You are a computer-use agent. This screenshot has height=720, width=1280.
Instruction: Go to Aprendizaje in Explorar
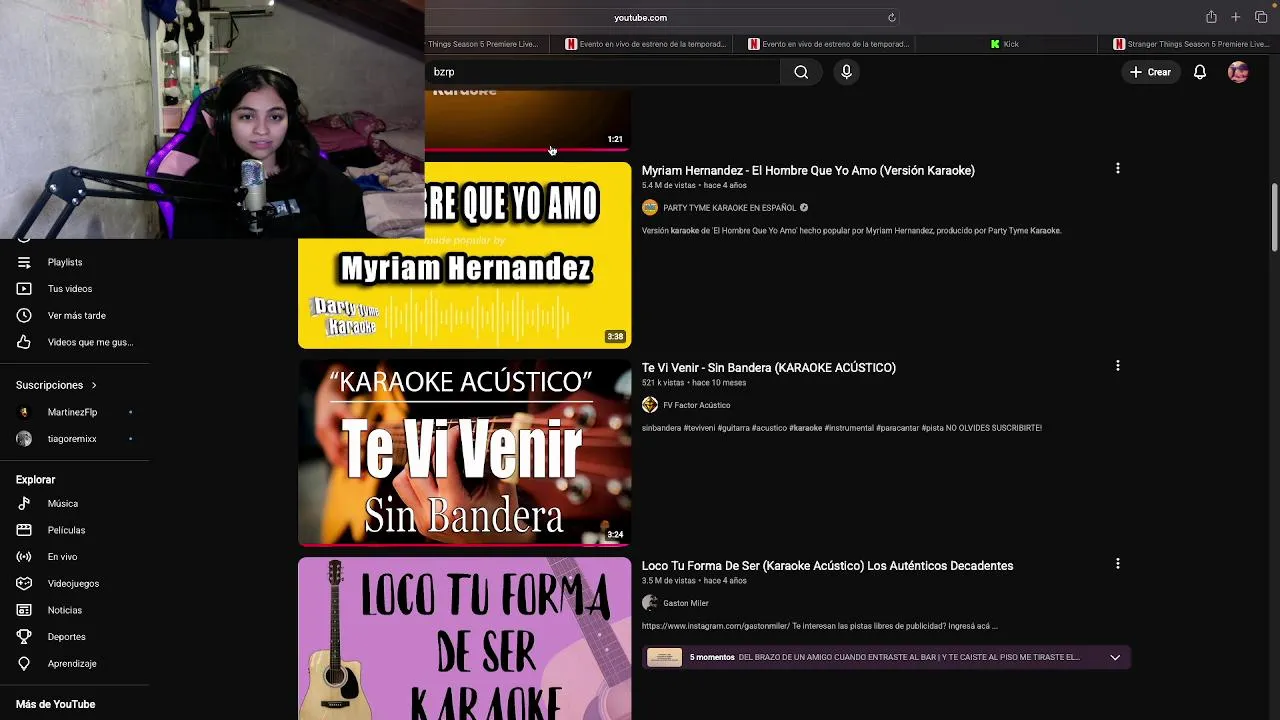(74, 663)
